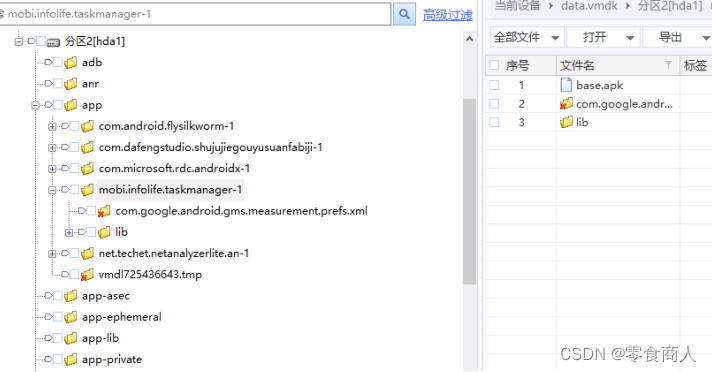
Task: Click the 标签 column header
Action: tap(695, 65)
